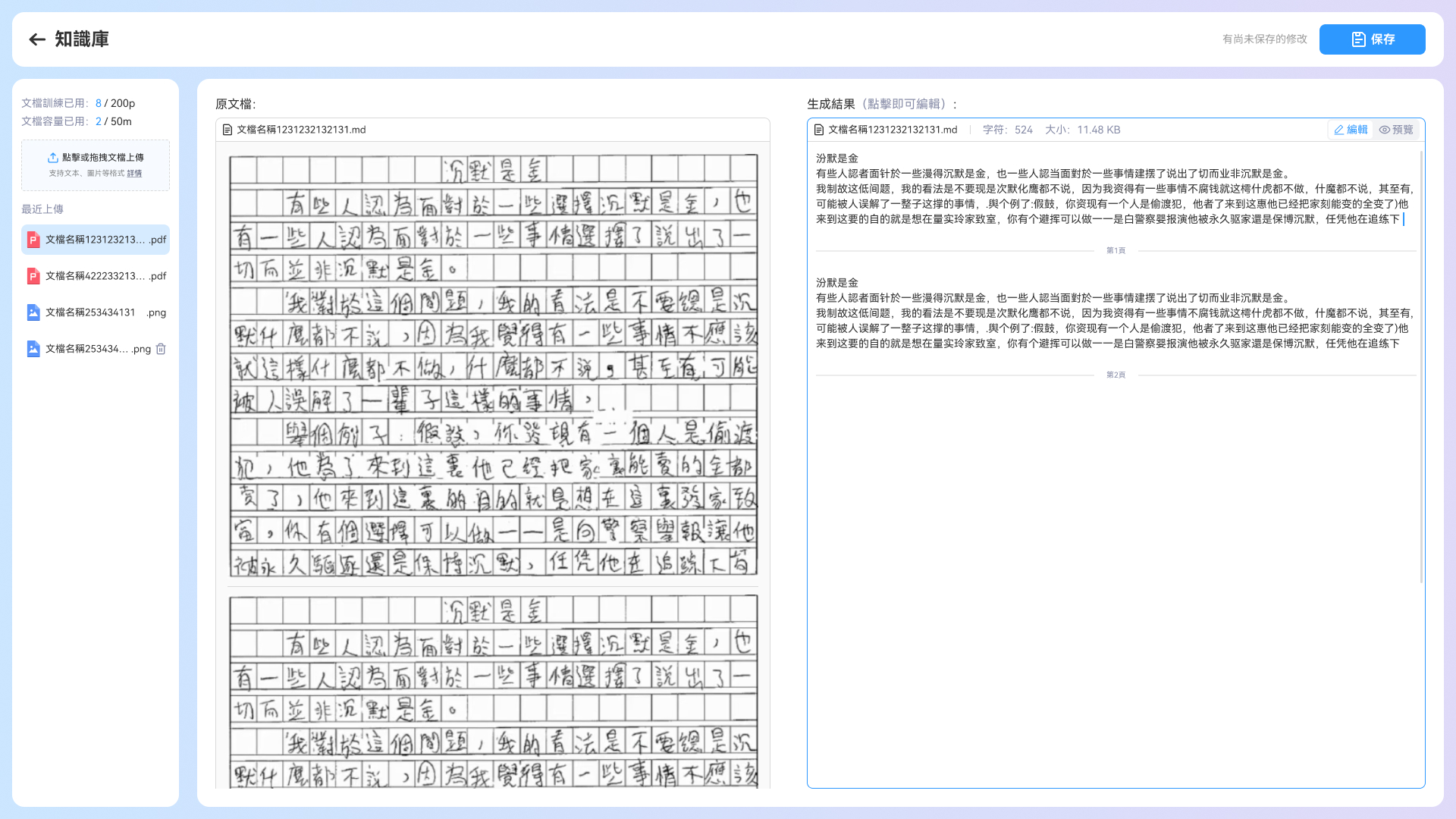Select the PDF icon of 文檔名稱123123213
Viewport: 1456px width, 819px height.
(33, 240)
